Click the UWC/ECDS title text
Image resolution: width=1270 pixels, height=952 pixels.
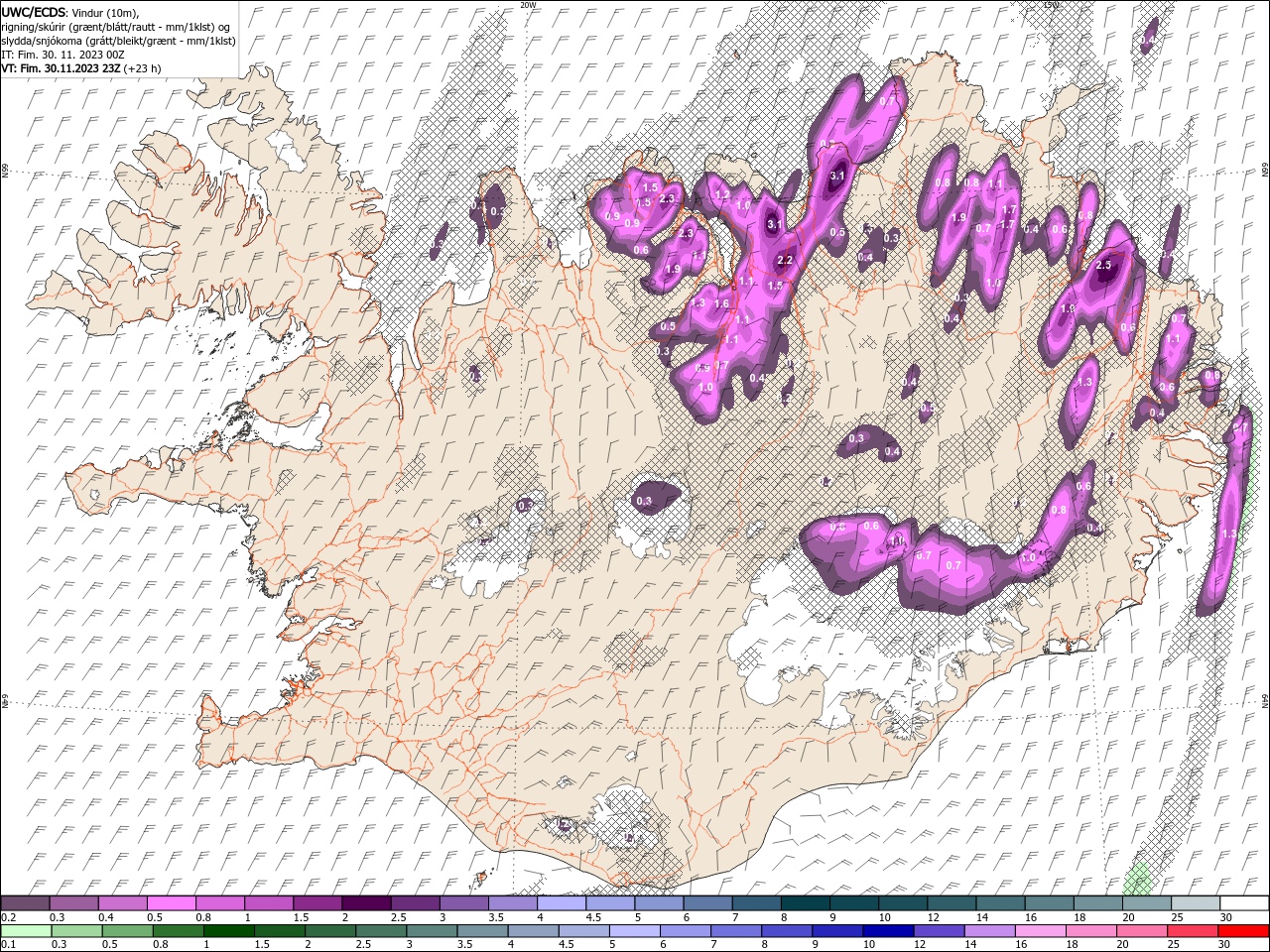pos(35,12)
